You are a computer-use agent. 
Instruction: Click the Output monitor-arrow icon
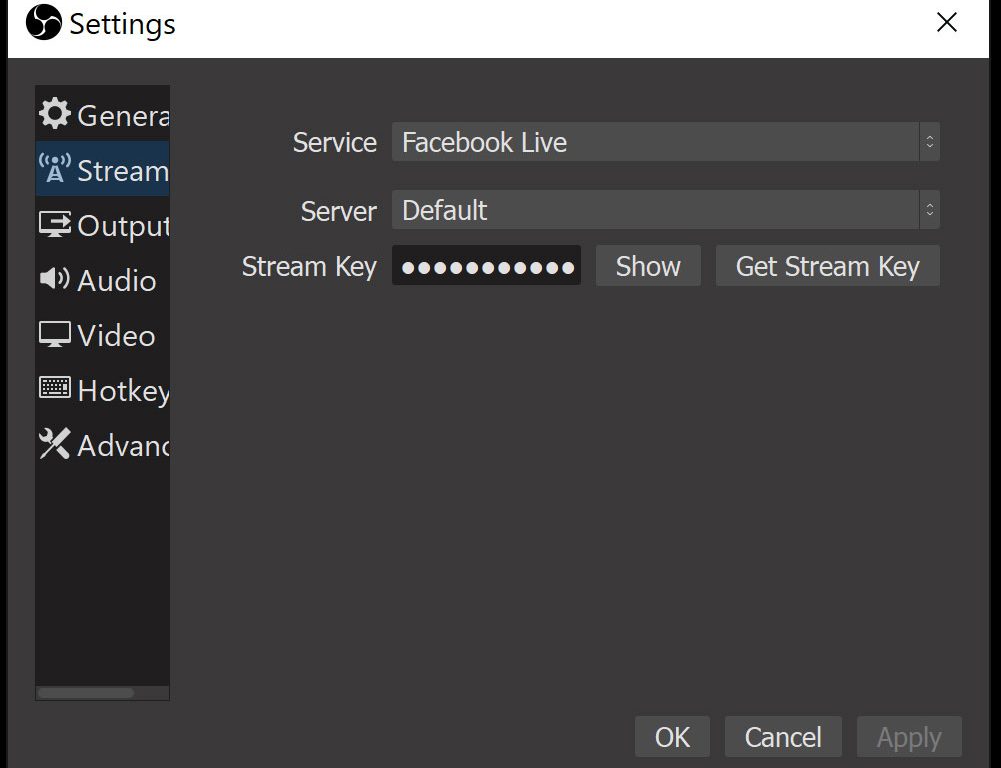(55, 224)
